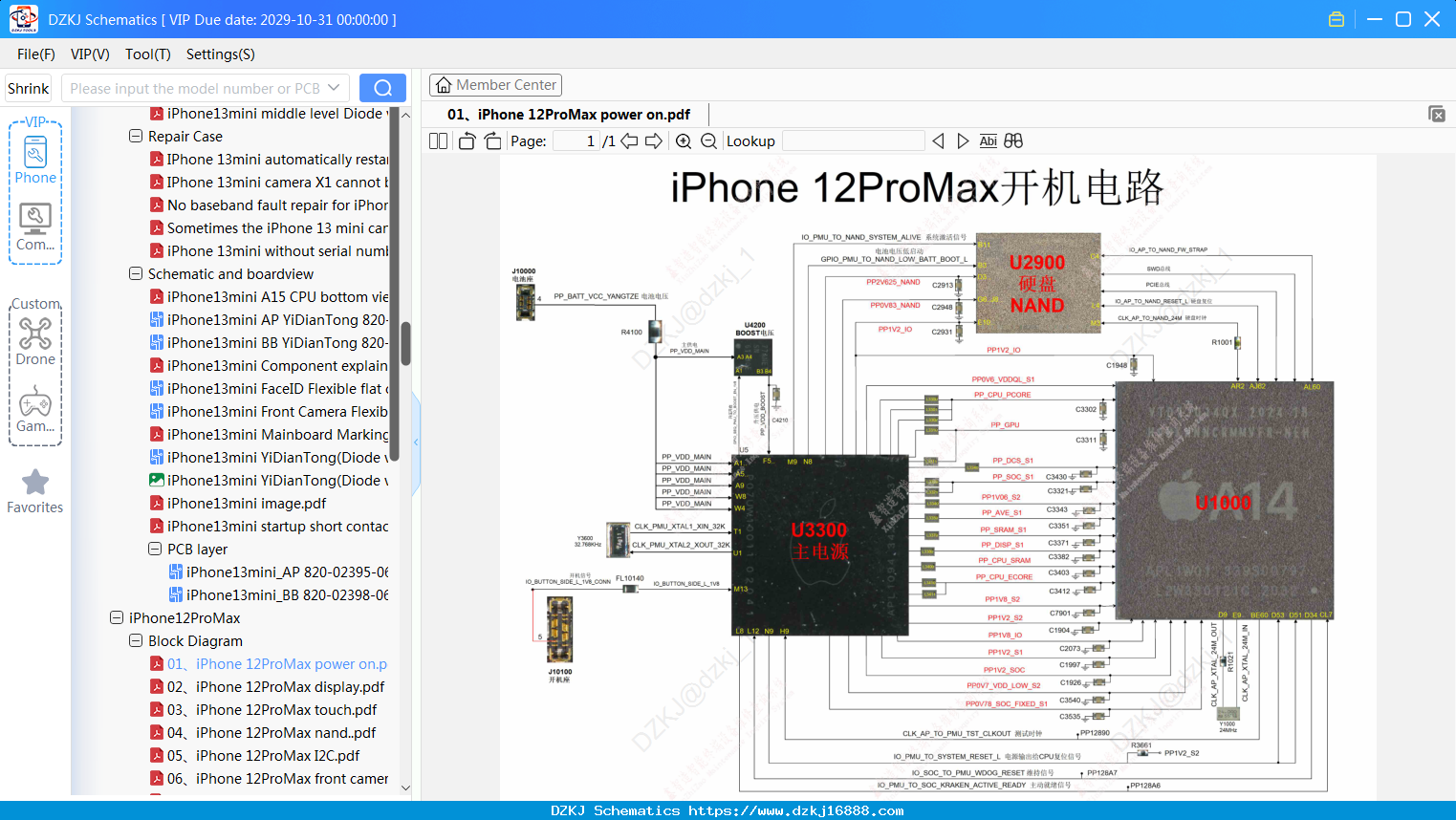This screenshot has width=1456, height=820.
Task: Open the model number dropdown arrow
Action: tap(334, 88)
